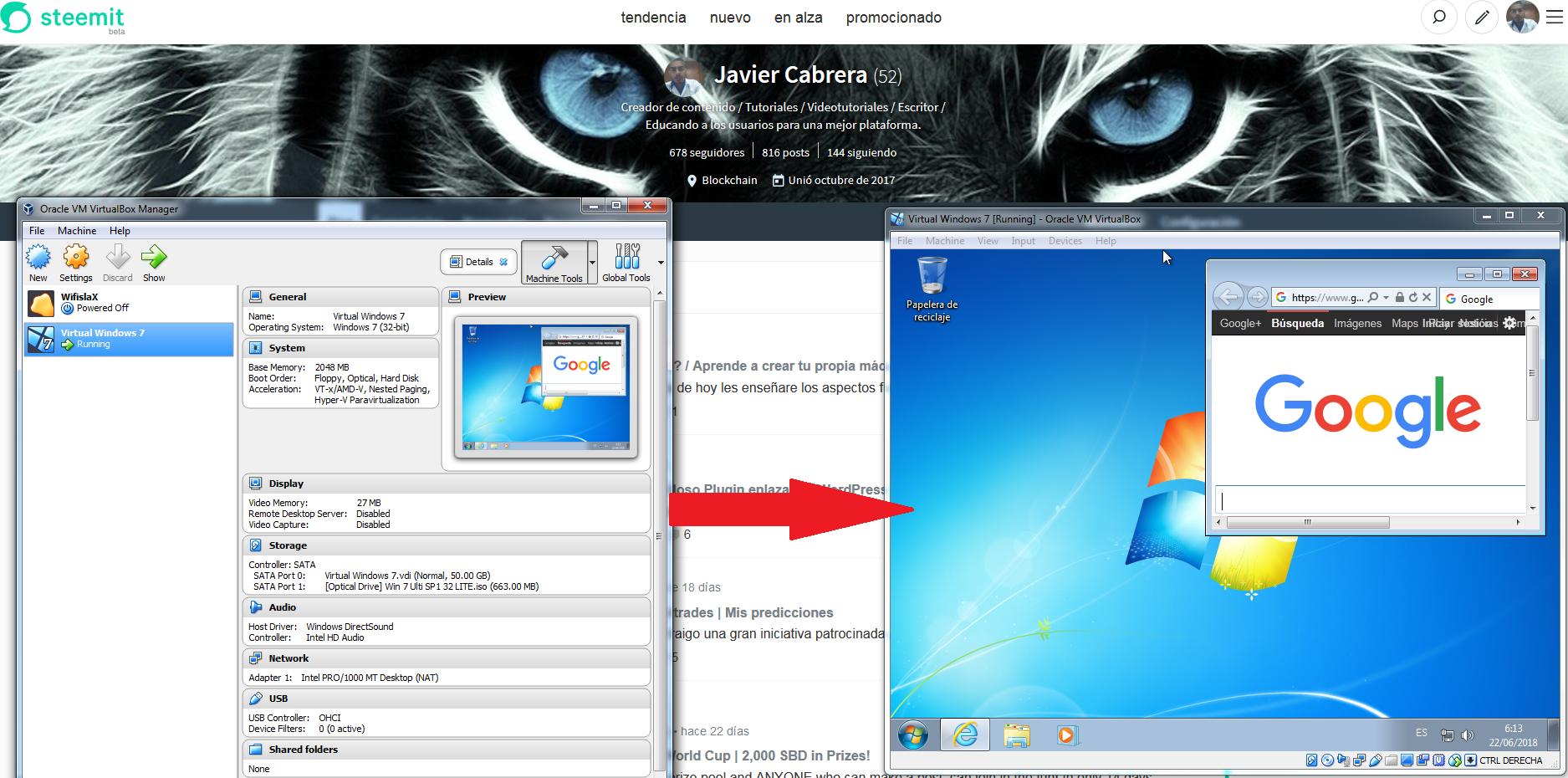This screenshot has height=778, width=1568.
Task: Click the General section icon
Action: point(256,297)
